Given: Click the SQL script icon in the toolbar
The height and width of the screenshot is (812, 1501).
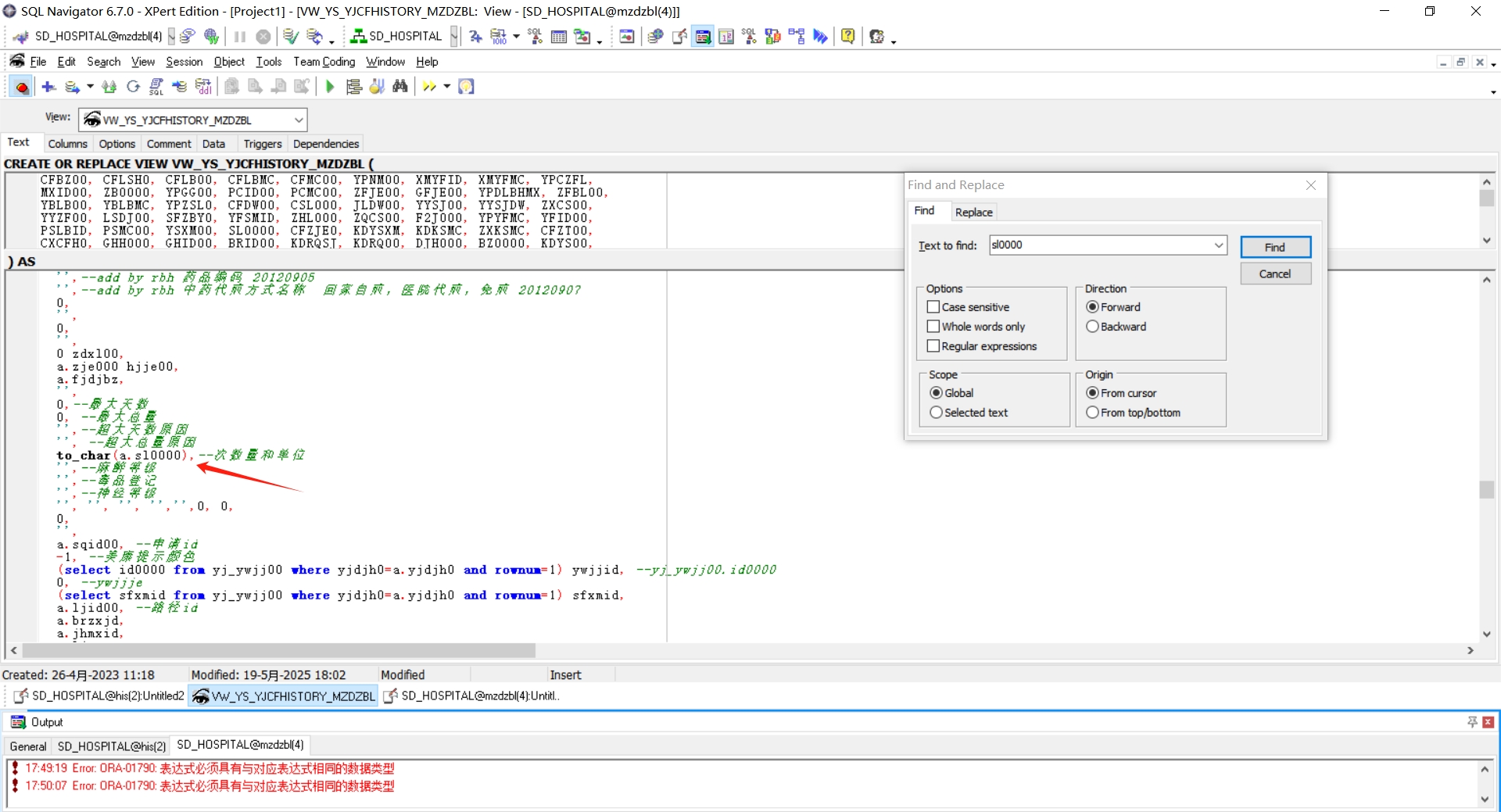Looking at the screenshot, I should [156, 87].
